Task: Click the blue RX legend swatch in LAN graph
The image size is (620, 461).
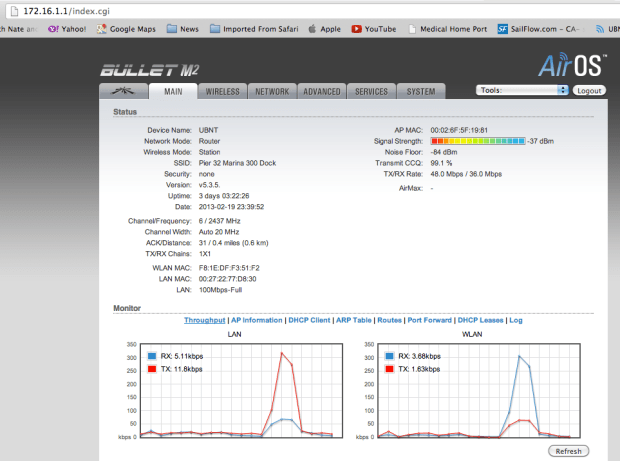Action: (152, 356)
